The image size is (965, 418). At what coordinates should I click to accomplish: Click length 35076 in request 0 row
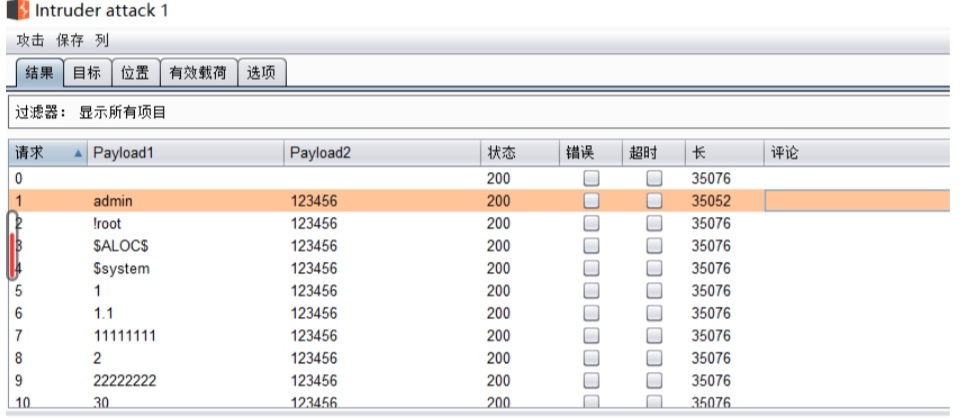711,179
